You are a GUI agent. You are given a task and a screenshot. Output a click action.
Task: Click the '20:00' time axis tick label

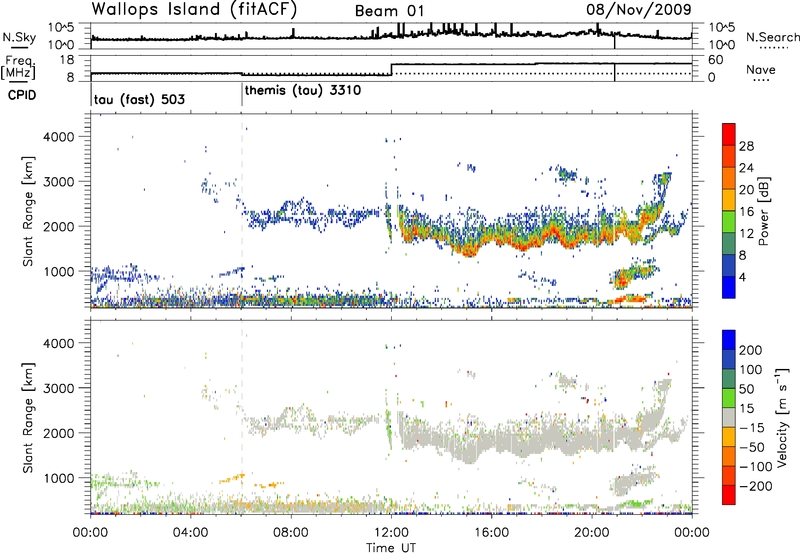592,532
